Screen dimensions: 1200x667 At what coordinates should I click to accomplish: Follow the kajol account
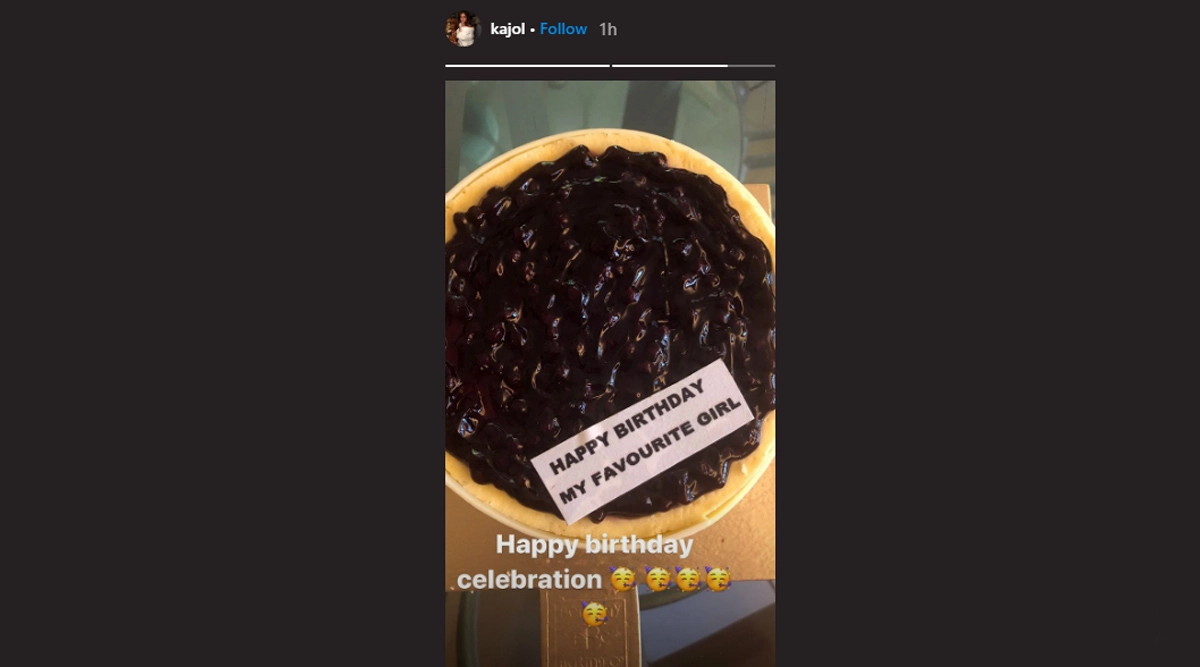pyautogui.click(x=563, y=29)
